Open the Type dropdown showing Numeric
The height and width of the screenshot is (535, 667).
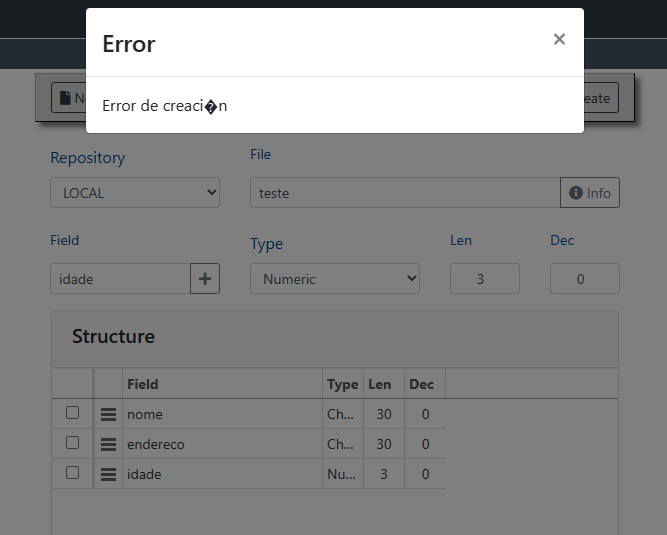(x=335, y=279)
